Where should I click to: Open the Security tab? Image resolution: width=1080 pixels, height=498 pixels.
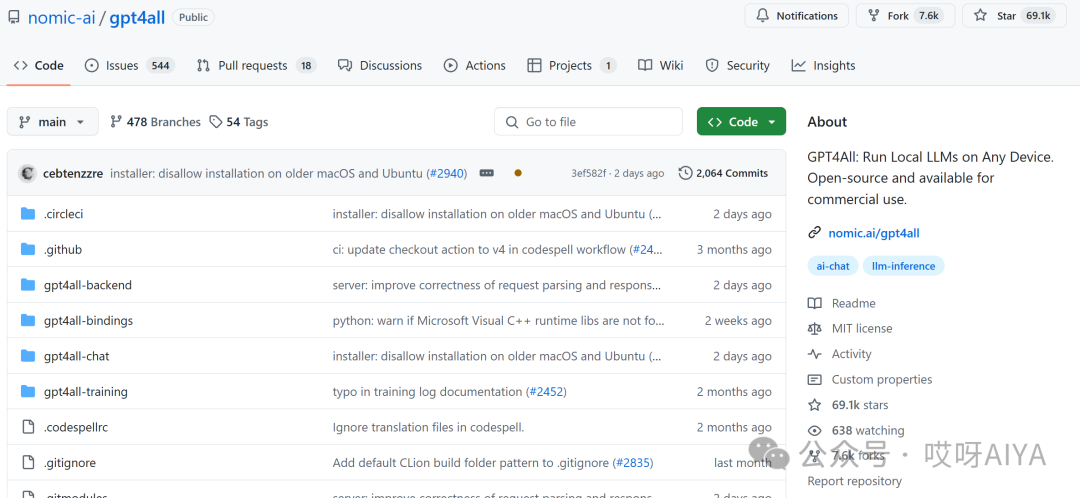[x=737, y=65]
